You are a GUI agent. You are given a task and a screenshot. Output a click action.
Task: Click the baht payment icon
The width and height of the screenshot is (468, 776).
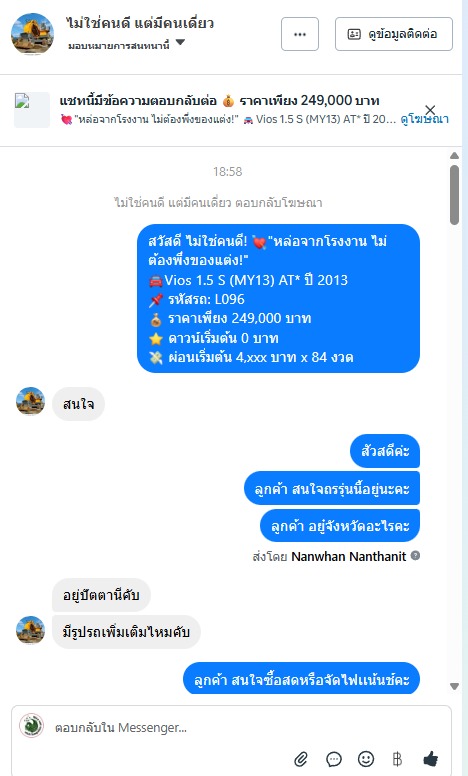click(x=397, y=759)
